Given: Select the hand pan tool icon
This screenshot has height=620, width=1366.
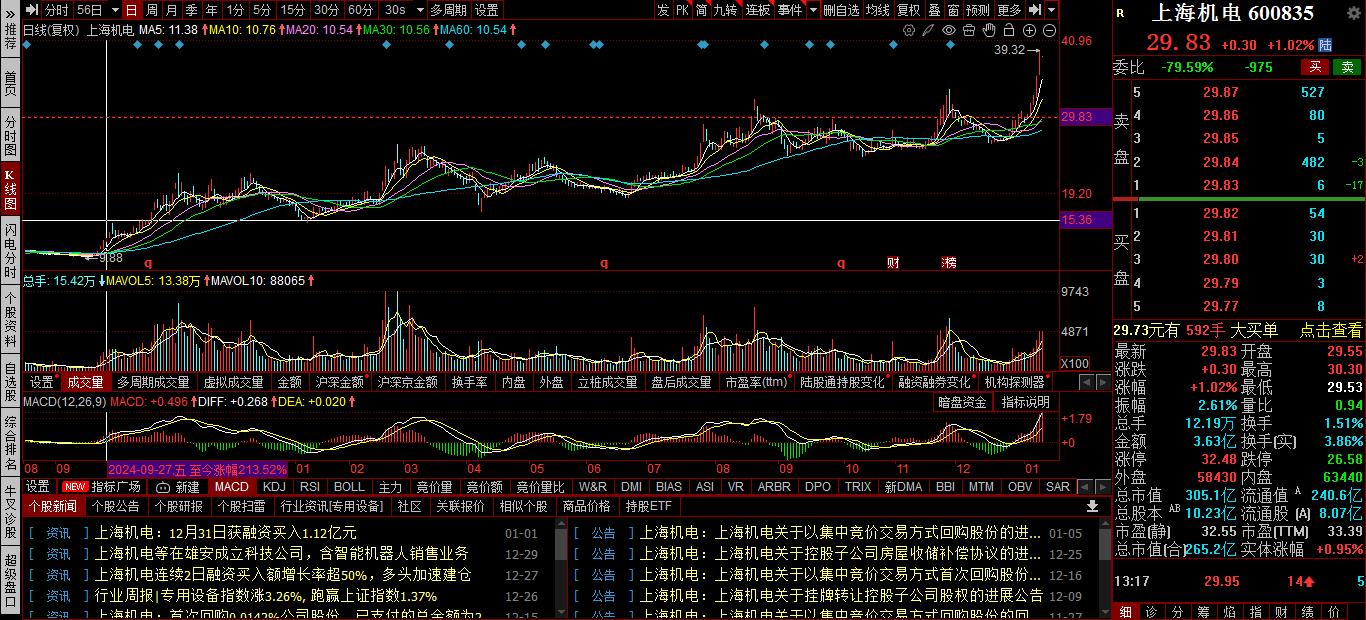Looking at the screenshot, I should 989,30.
